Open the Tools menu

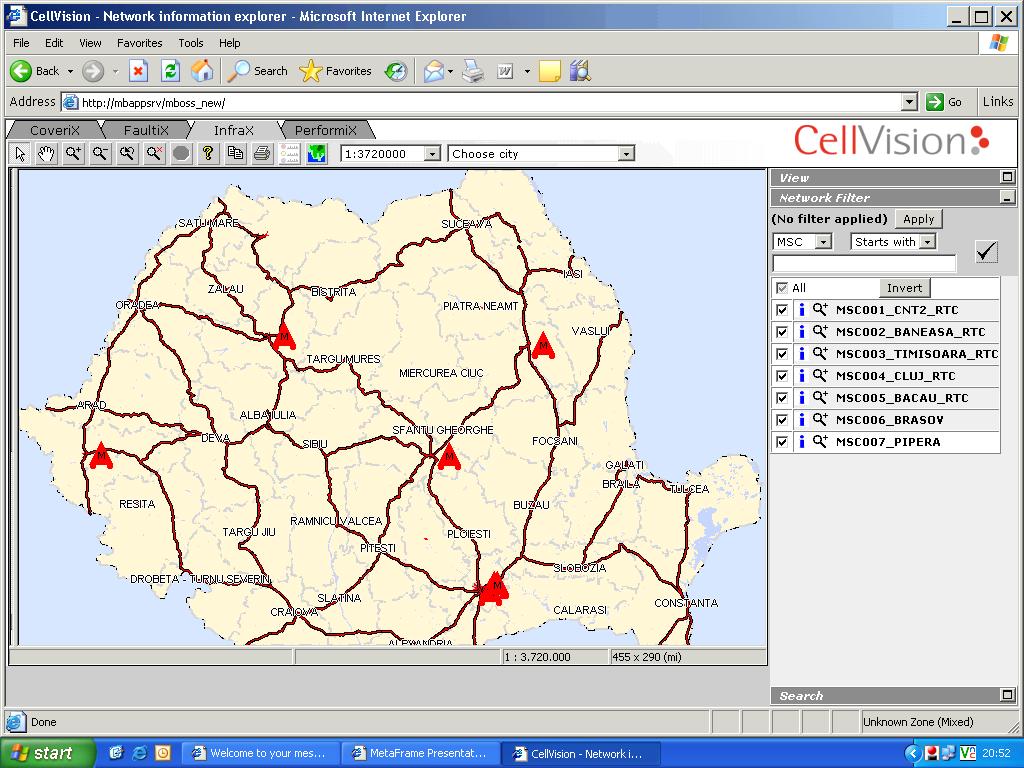pos(191,43)
